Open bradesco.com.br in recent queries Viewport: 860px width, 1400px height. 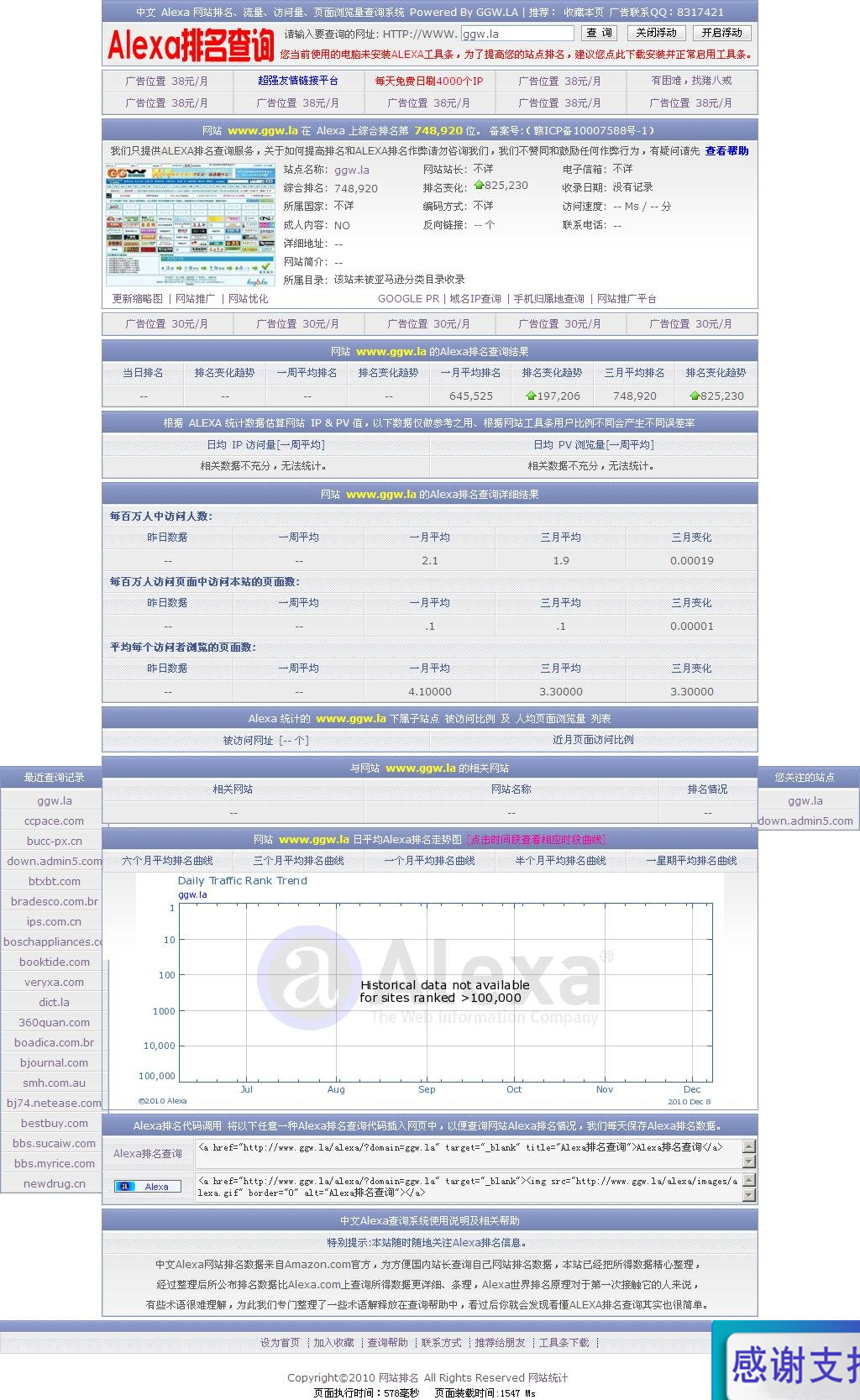(x=55, y=902)
